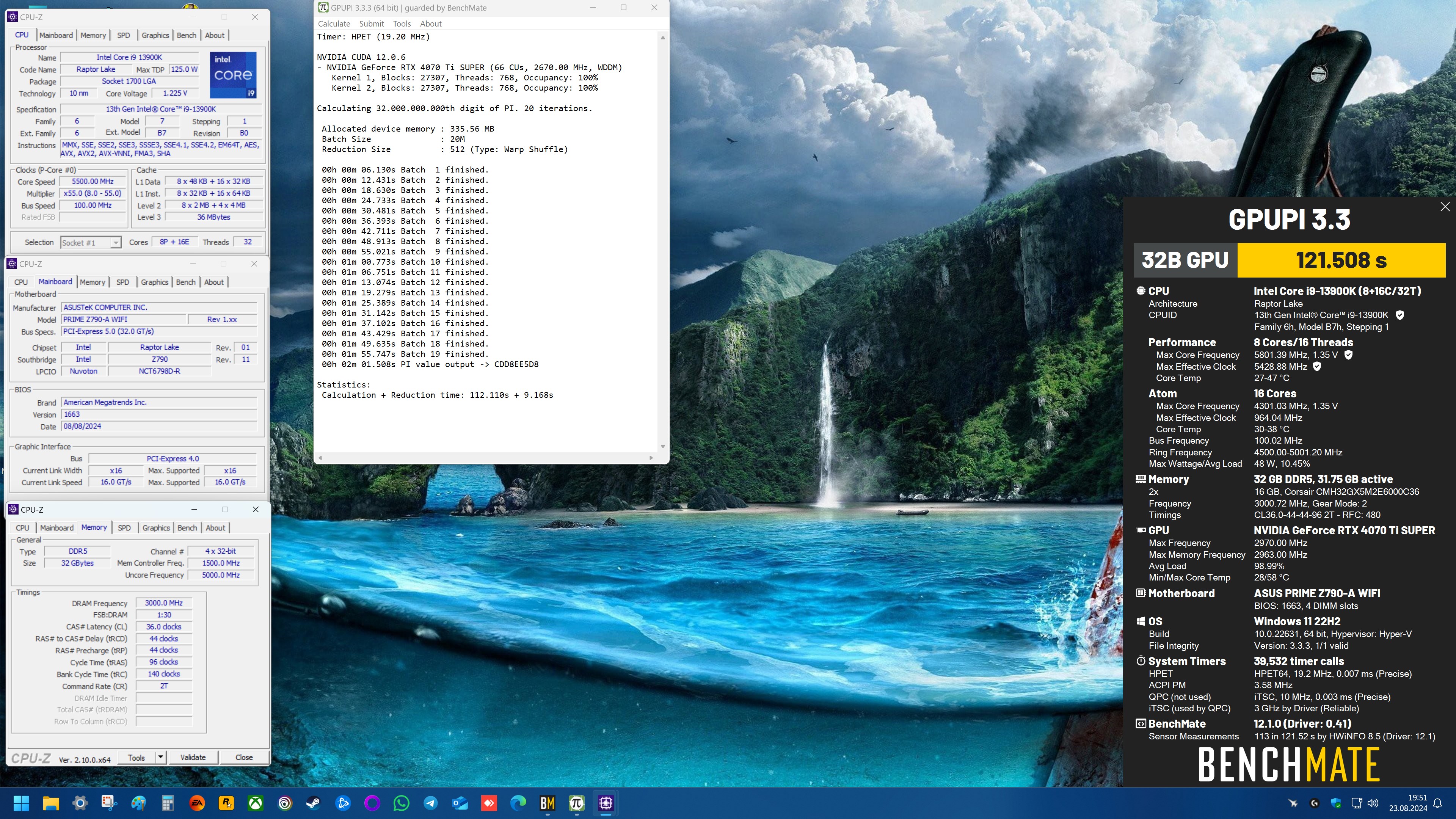Click the PRIME Z790-A WIFI model field

point(124,319)
